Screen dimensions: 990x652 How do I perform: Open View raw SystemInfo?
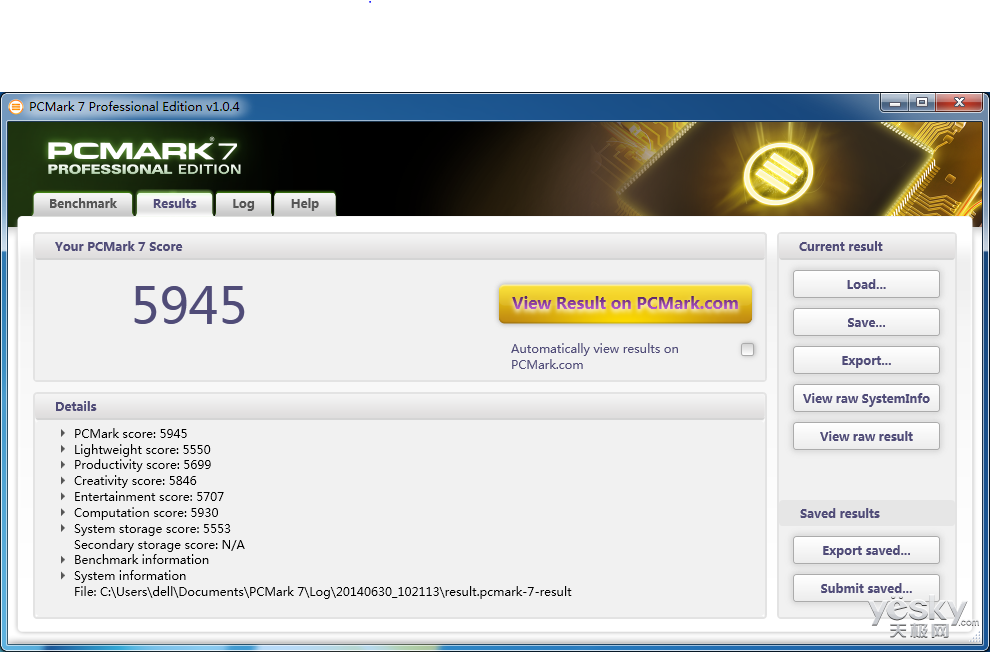tap(866, 398)
